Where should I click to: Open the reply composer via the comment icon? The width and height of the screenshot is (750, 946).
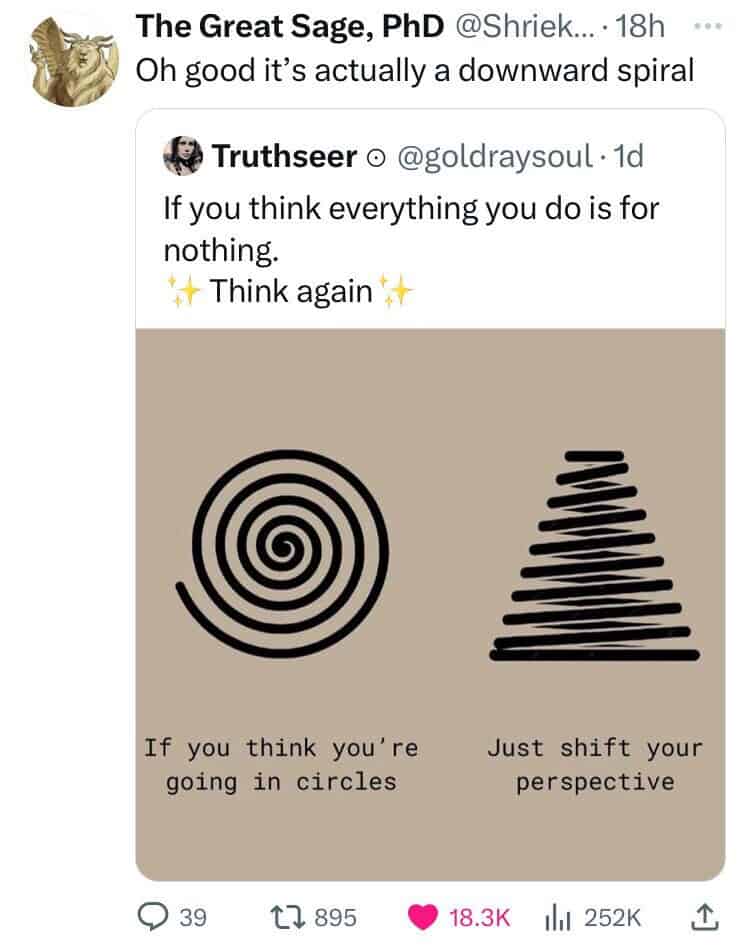[x=153, y=915]
